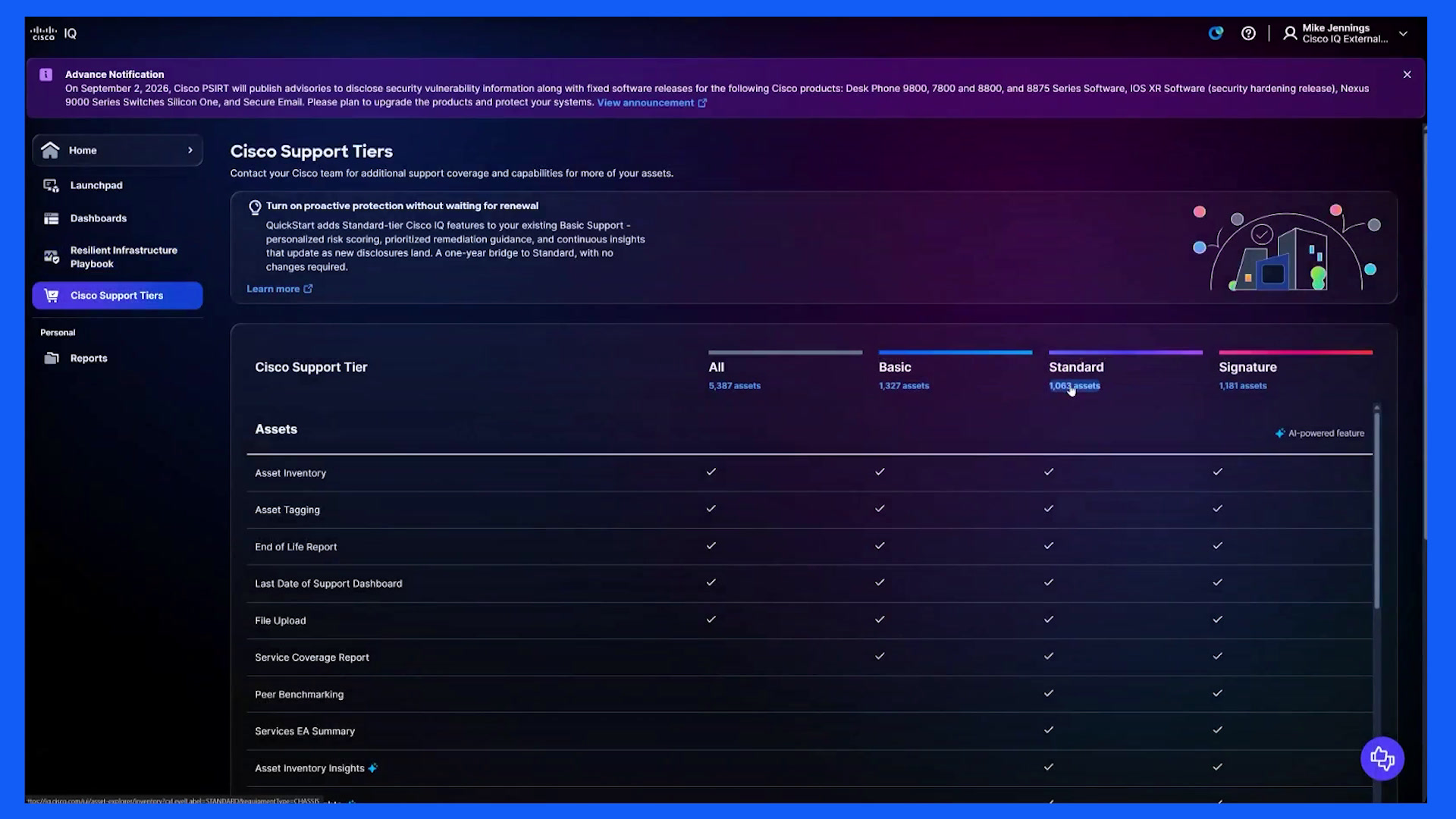The image size is (1456, 819).
Task: Select the All tier column header
Action: (716, 367)
